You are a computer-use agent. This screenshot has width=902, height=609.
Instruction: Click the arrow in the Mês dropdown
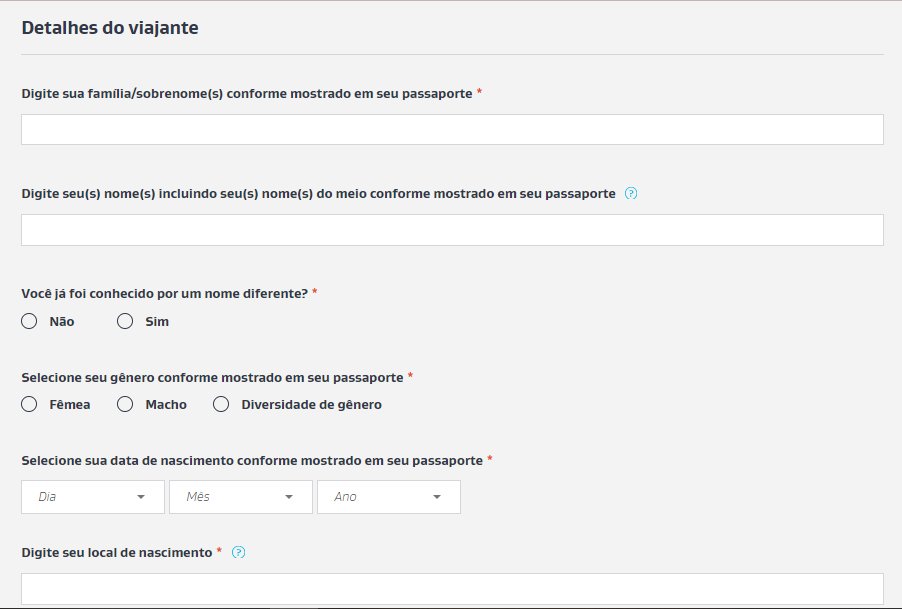click(289, 497)
